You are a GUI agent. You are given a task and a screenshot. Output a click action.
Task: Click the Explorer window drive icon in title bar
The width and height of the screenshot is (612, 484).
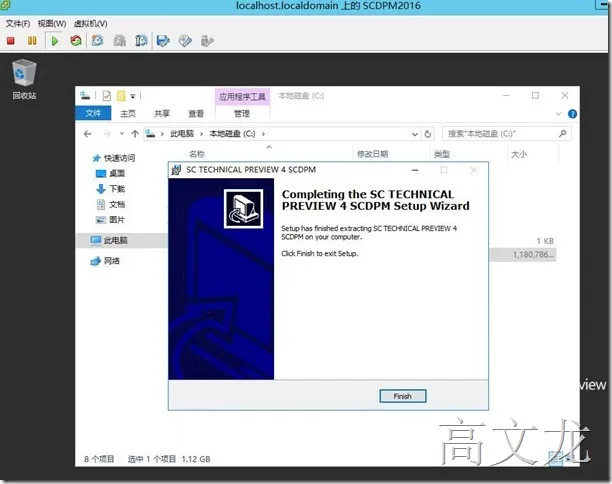(85, 96)
